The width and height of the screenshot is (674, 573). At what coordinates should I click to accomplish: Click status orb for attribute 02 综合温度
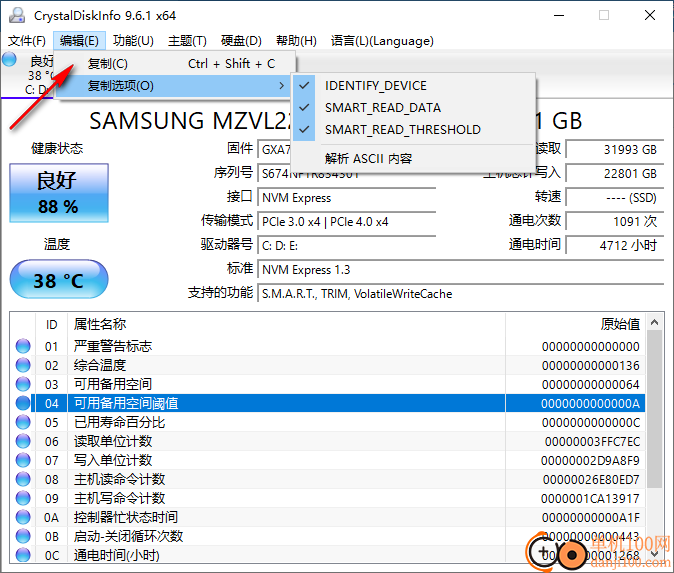23,365
